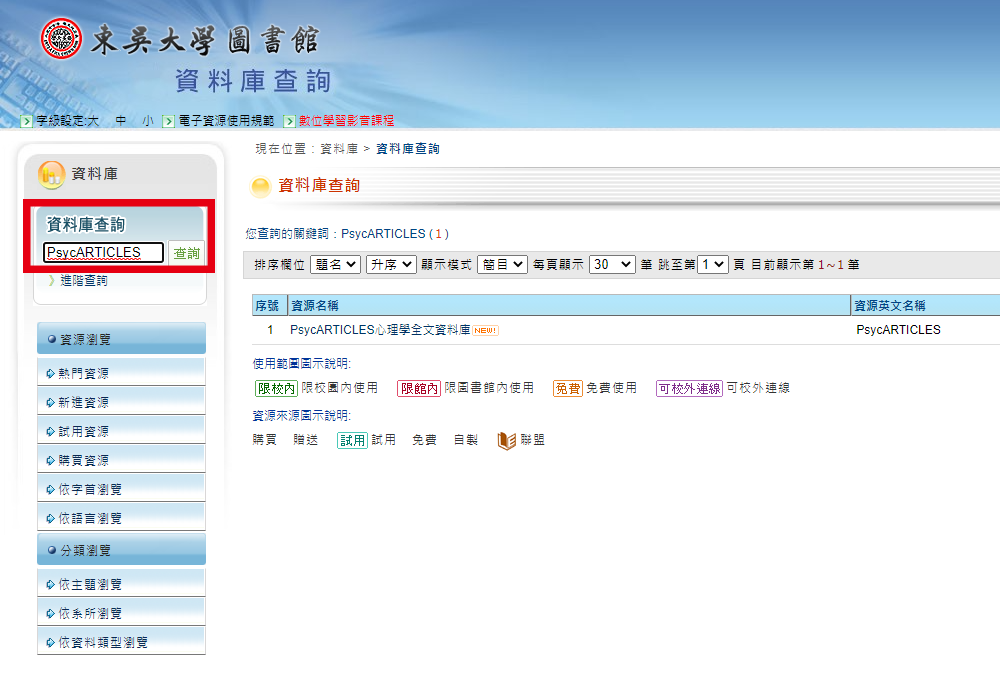
Task: Click the green 查詢 search button
Action: [186, 253]
